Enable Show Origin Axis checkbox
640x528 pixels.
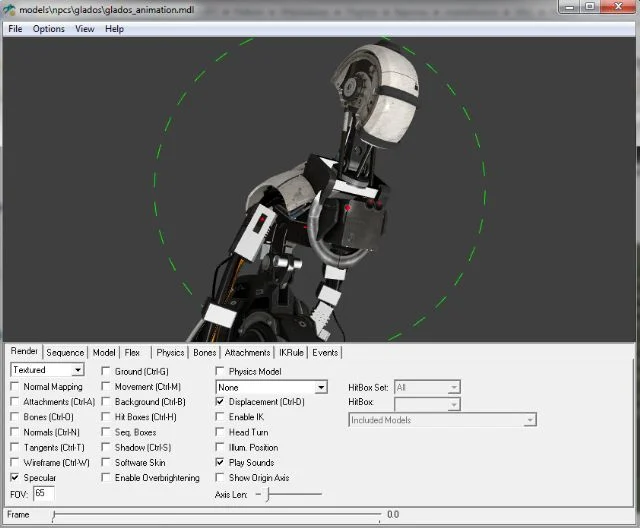pyautogui.click(x=220, y=477)
